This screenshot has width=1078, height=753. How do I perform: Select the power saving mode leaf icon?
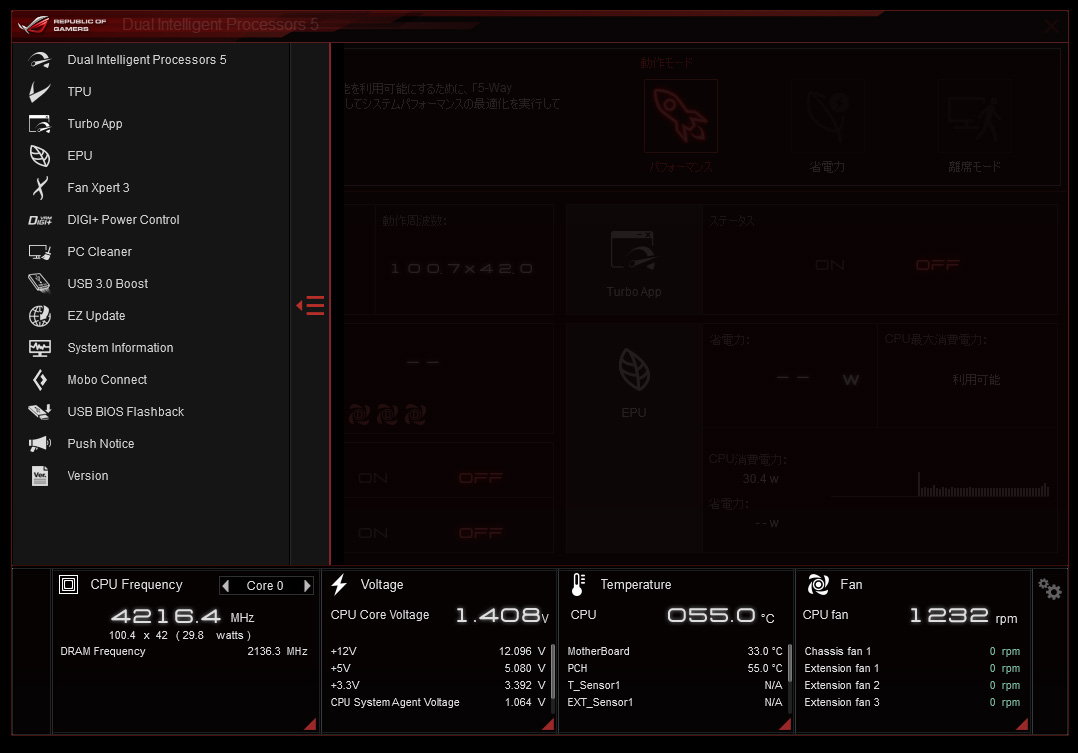(x=828, y=116)
